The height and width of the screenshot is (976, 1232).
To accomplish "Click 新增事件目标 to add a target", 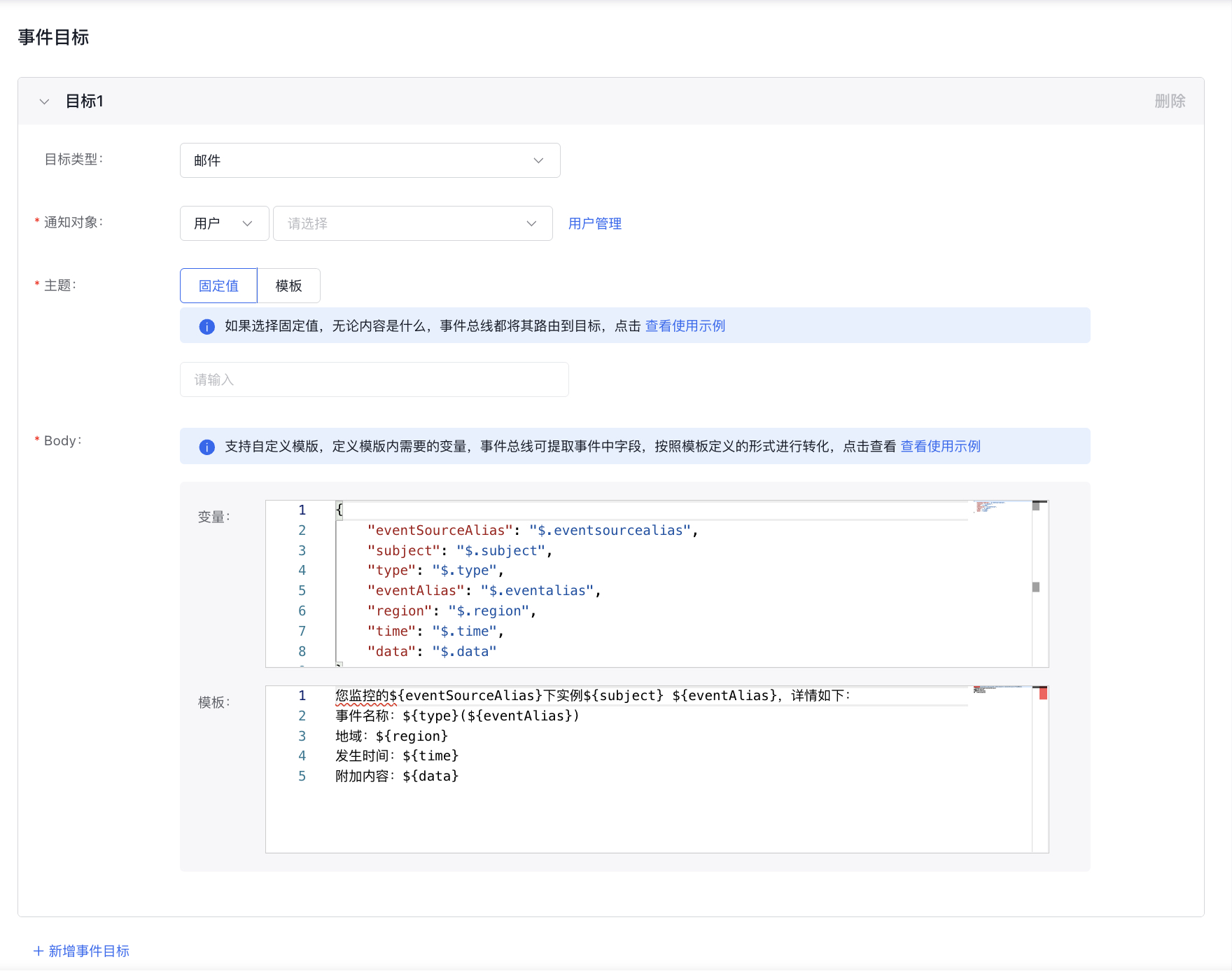I will (x=81, y=951).
